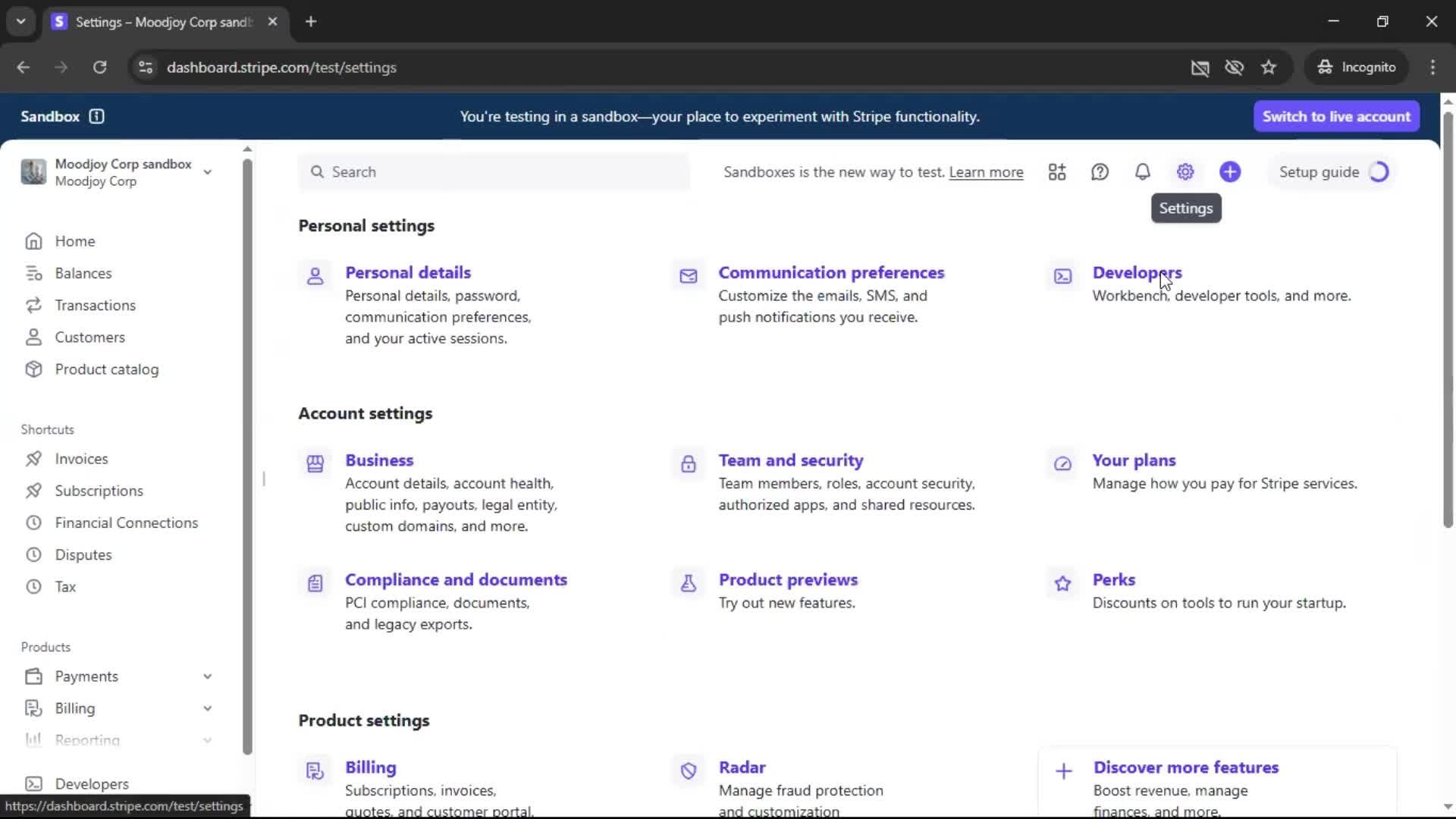This screenshot has height=819, width=1456.
Task: Expand the Moodjoy Corp sandbox account switcher
Action: tap(207, 172)
